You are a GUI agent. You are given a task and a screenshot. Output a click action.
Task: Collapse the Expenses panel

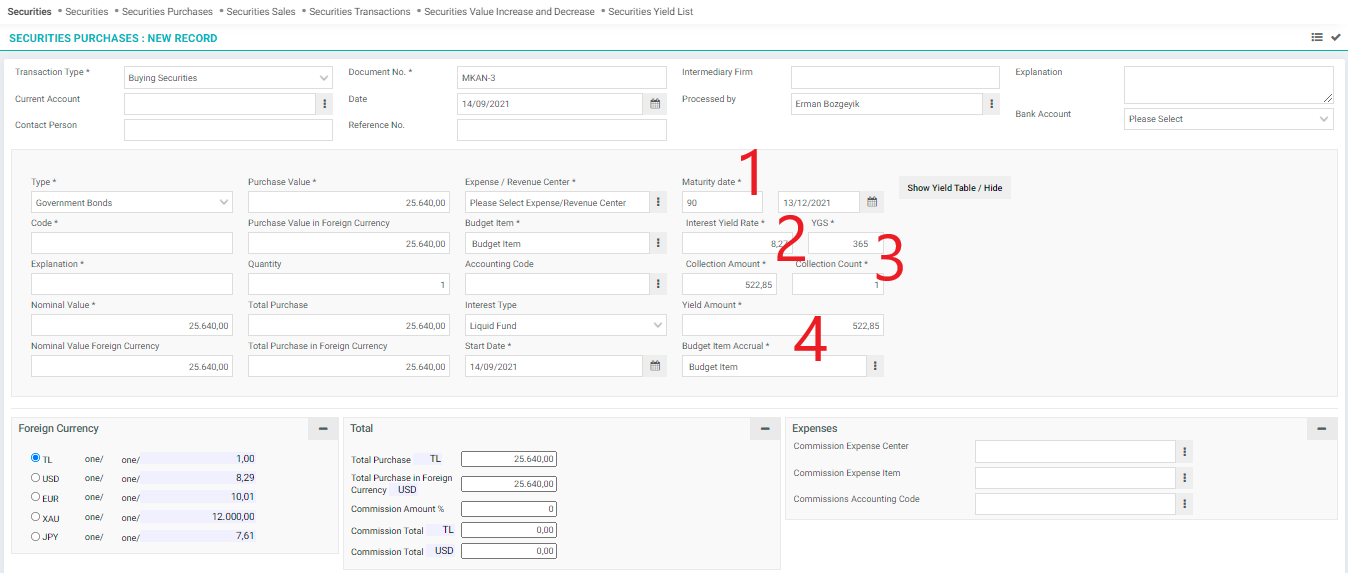click(1322, 429)
